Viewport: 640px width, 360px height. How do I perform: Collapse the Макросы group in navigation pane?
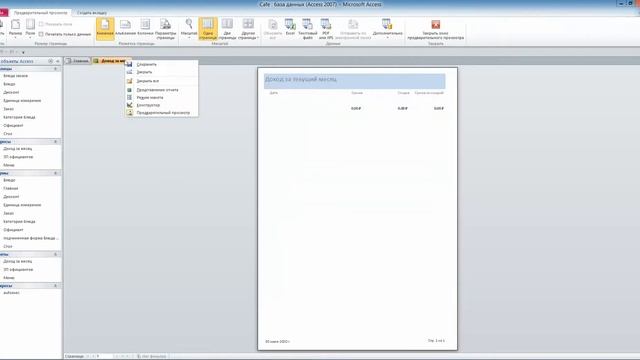[x=56, y=286]
